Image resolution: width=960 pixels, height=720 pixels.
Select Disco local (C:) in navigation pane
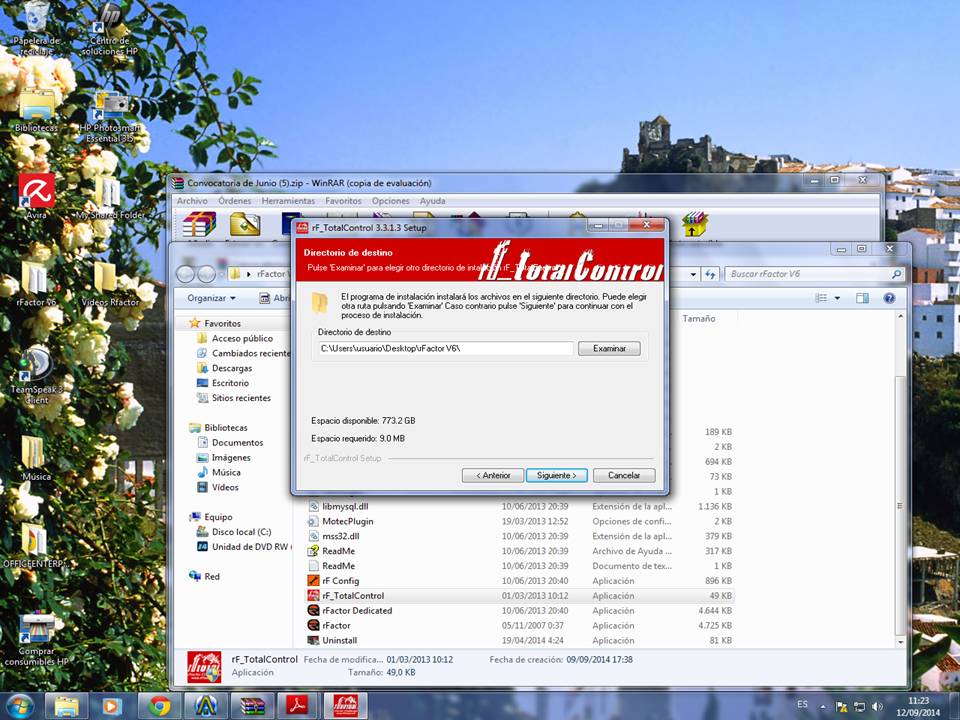tap(241, 532)
